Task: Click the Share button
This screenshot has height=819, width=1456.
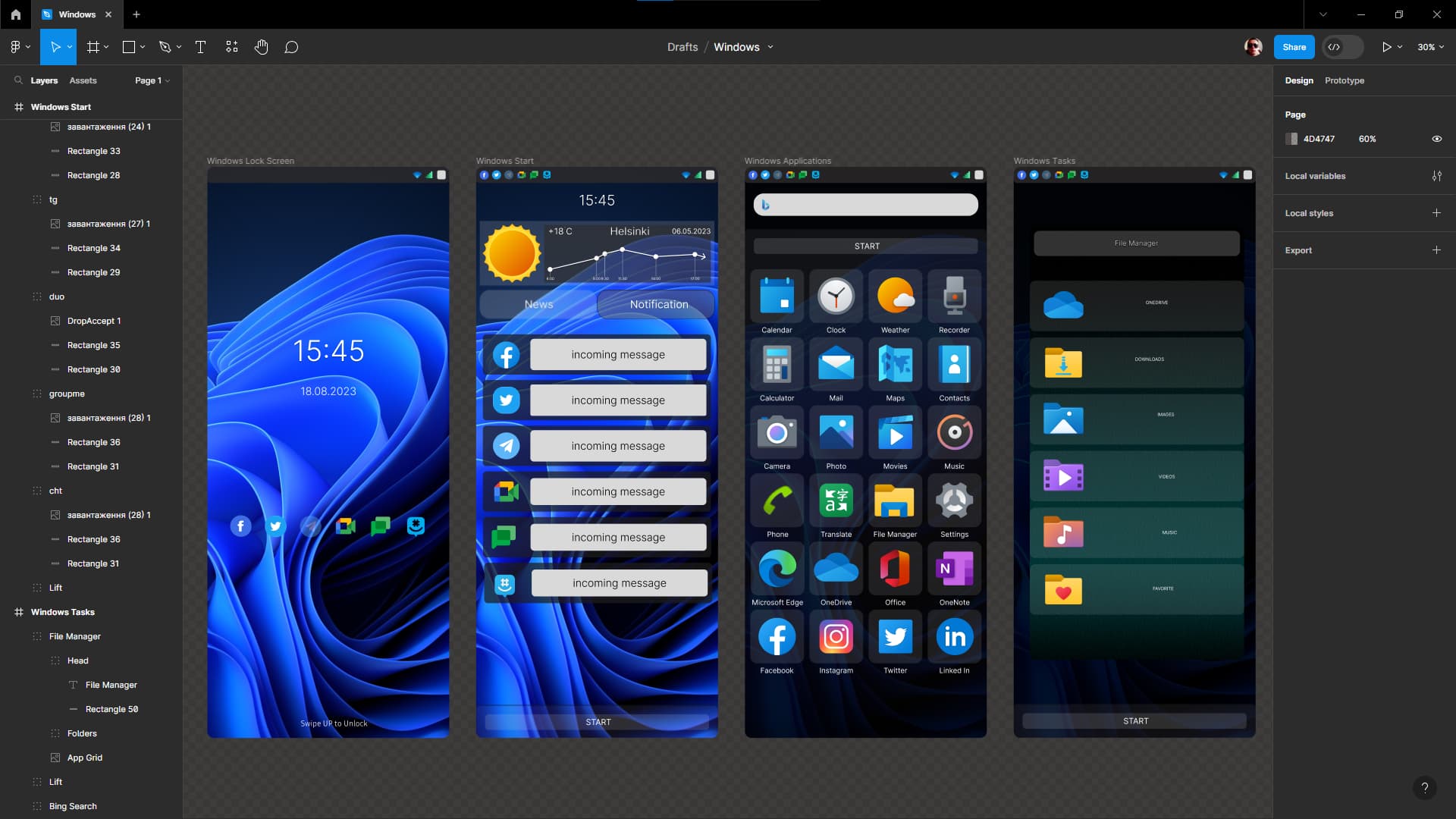Action: (x=1294, y=47)
